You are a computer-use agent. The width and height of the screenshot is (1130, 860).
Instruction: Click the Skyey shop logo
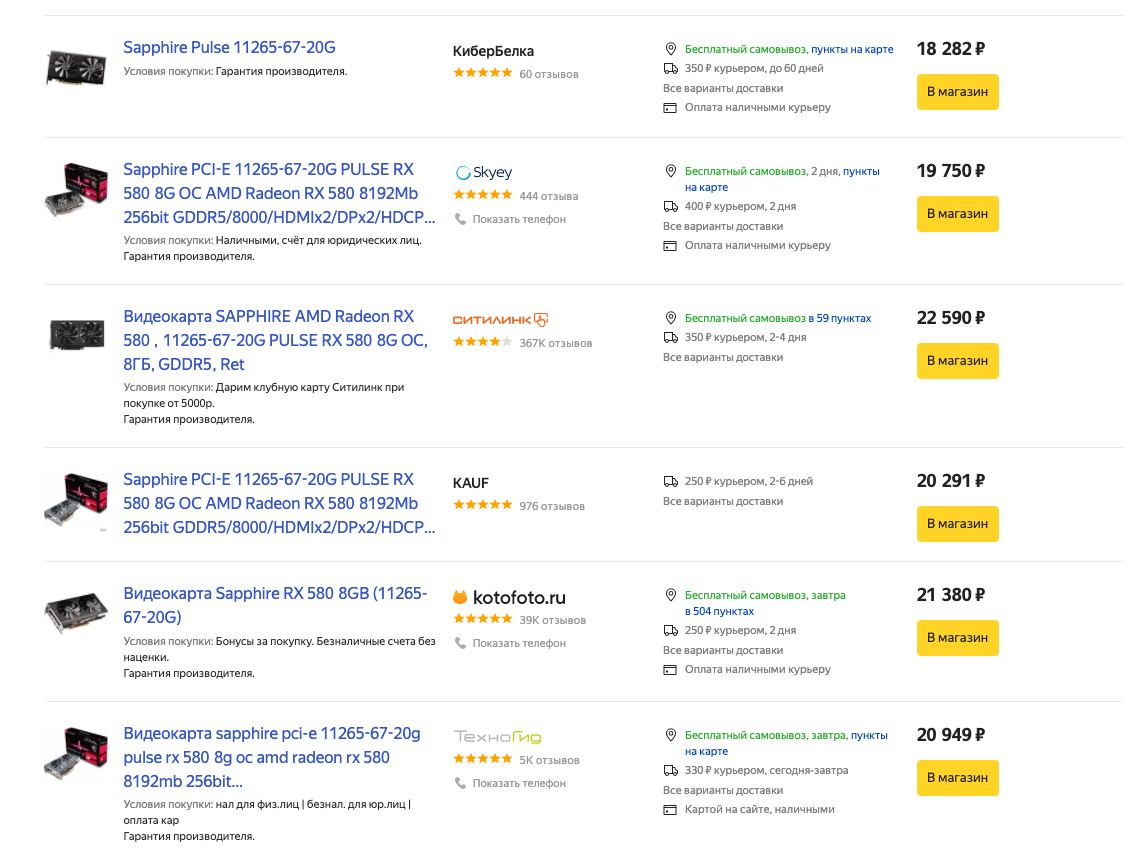click(484, 172)
